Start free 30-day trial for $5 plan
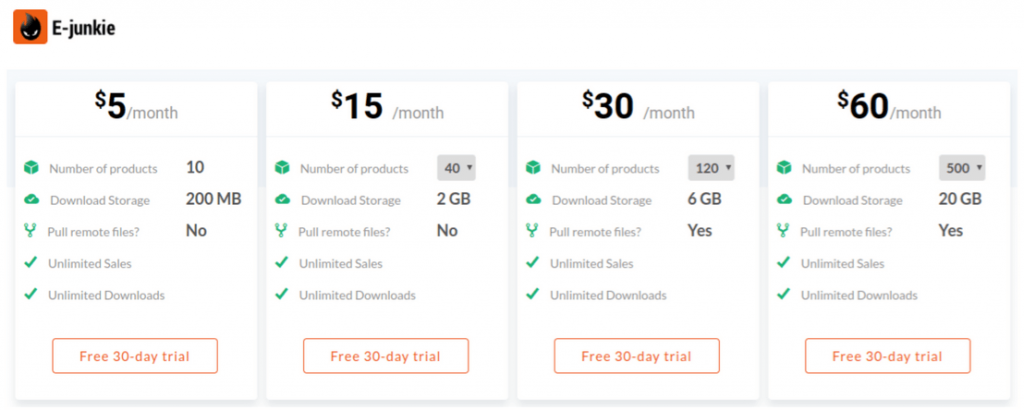This screenshot has height=410, width=1024. click(x=135, y=356)
